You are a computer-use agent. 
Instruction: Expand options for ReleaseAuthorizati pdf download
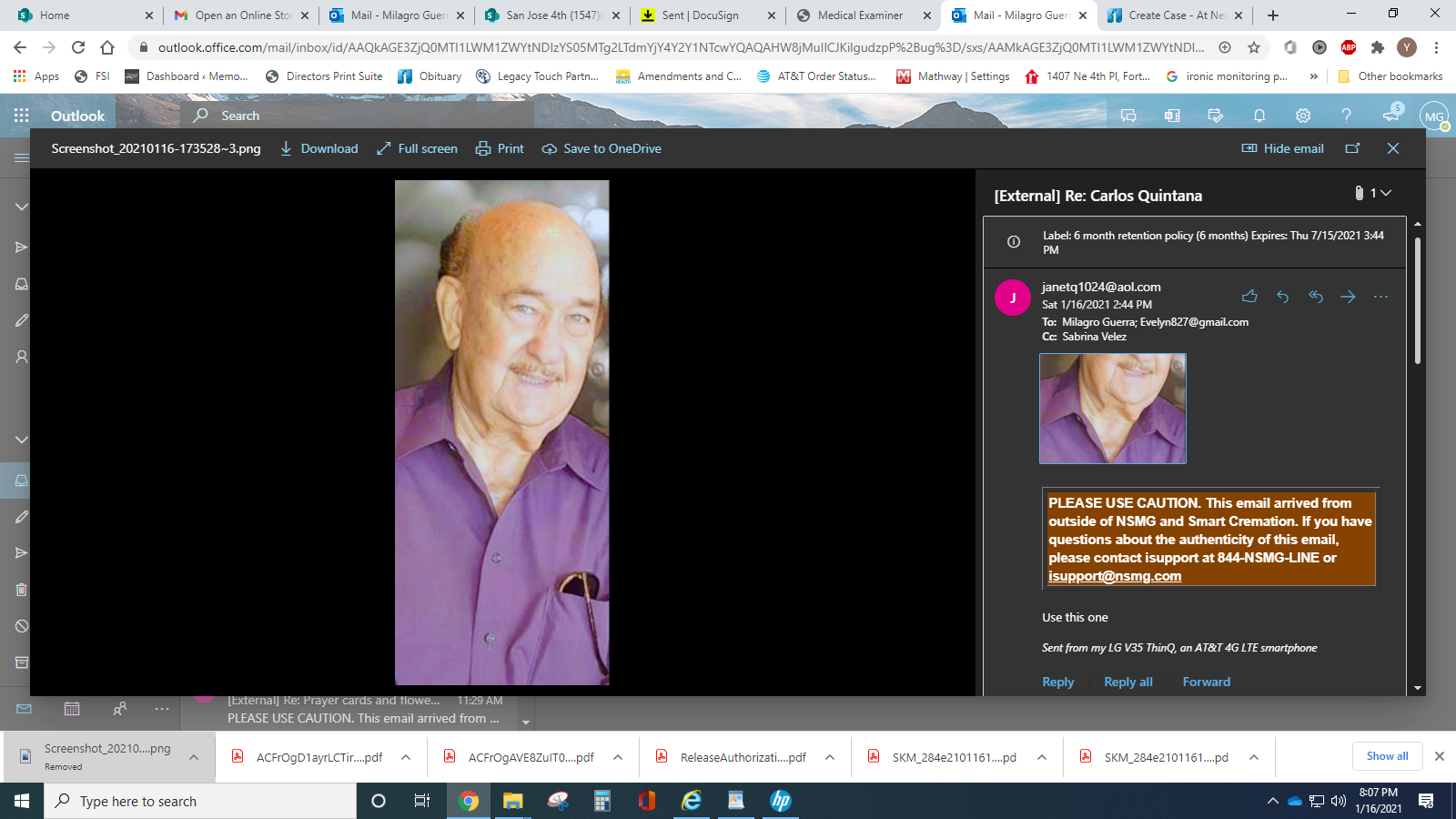(830, 757)
